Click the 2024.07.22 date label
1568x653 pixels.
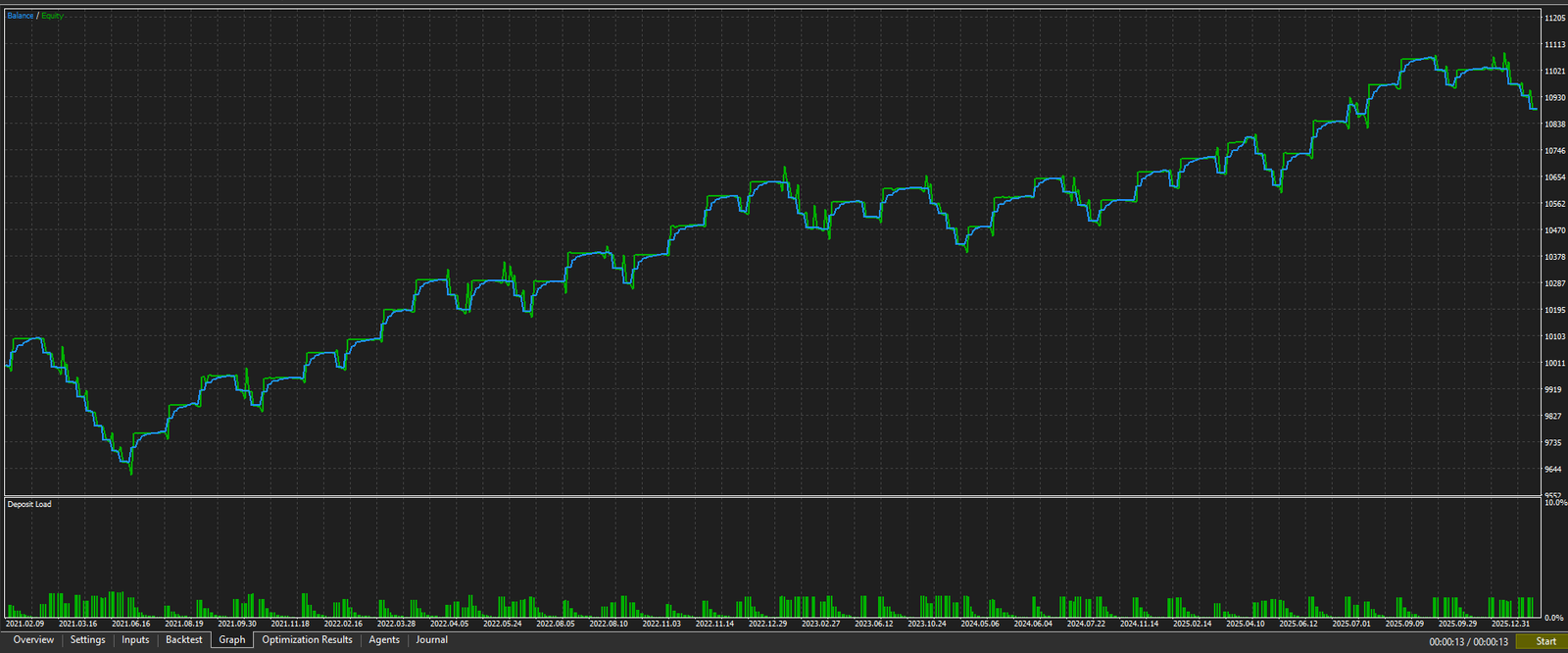coord(1086,624)
